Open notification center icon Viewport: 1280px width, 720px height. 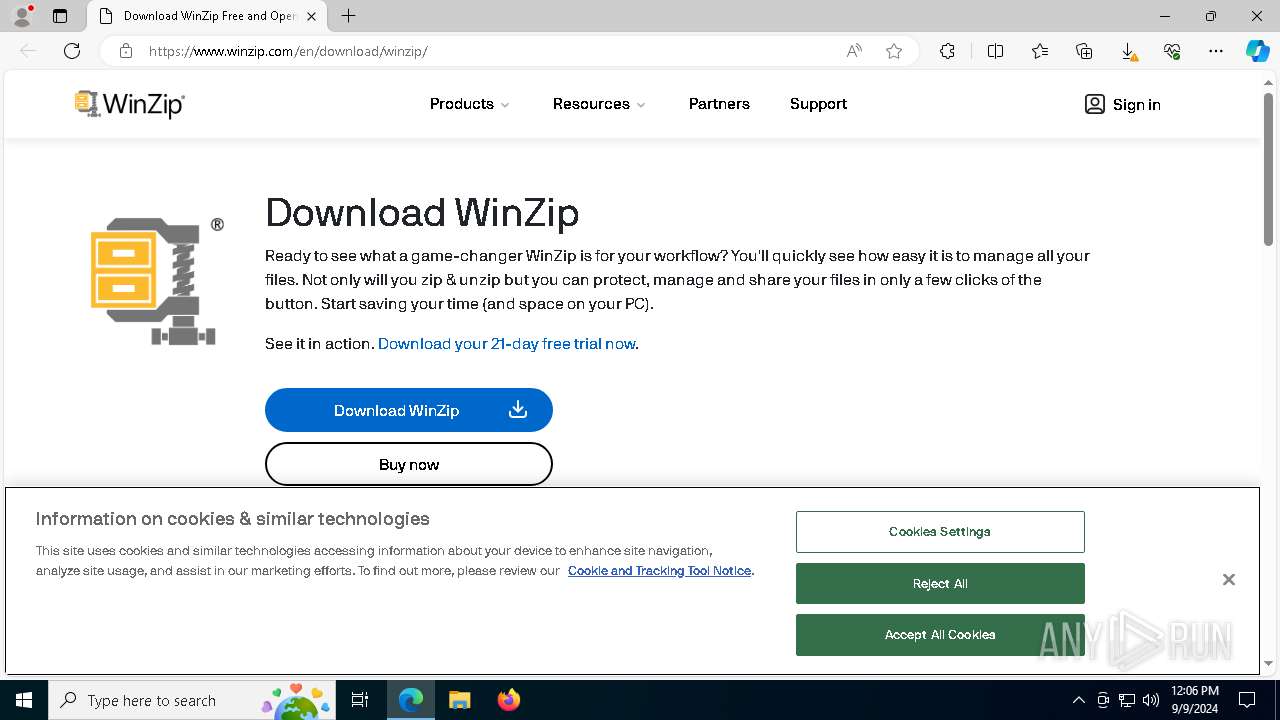point(1247,700)
